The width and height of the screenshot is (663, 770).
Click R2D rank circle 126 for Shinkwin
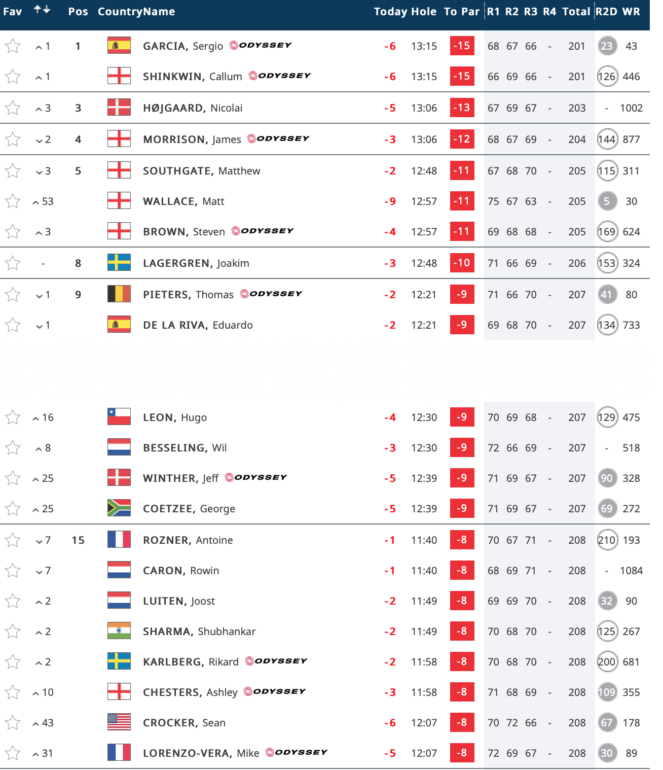point(607,77)
